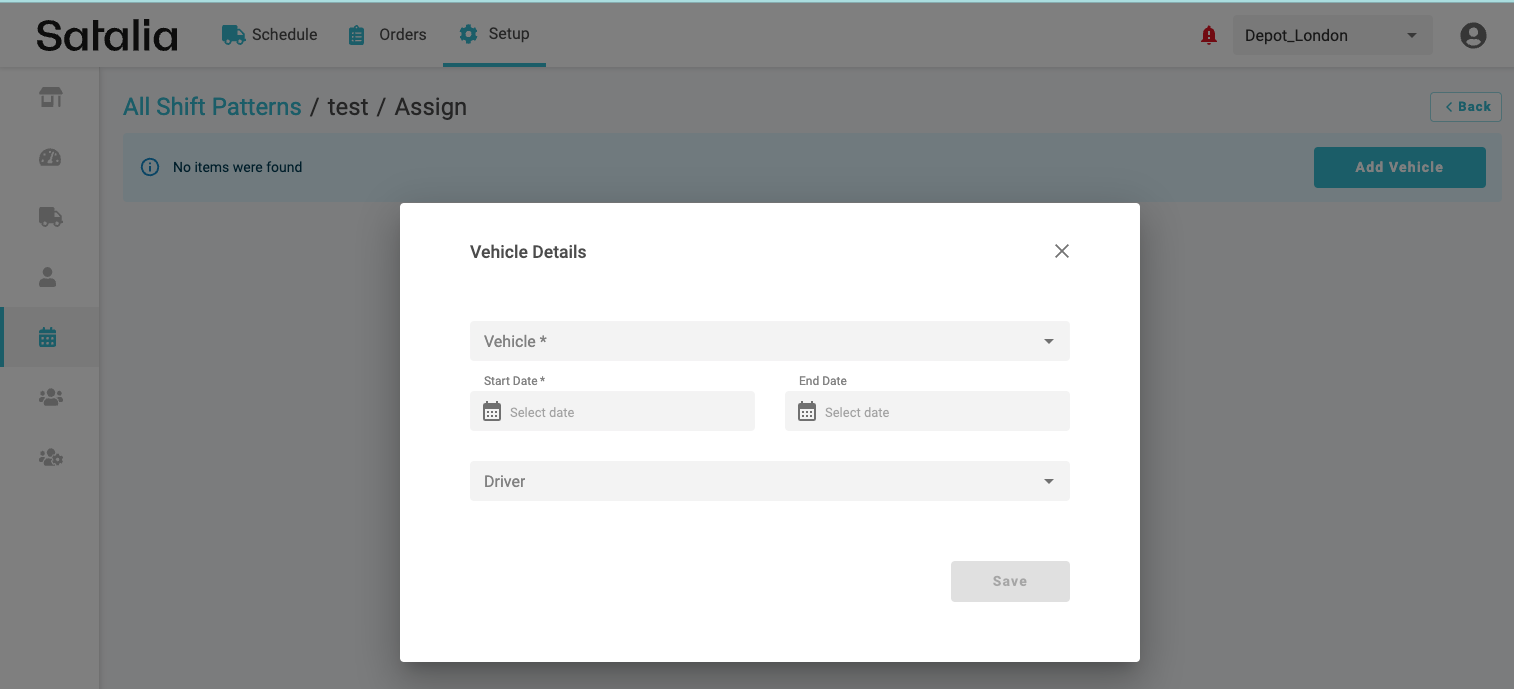The image size is (1514, 689).
Task: Open the people group icon in sidebar
Action: [x=50, y=397]
